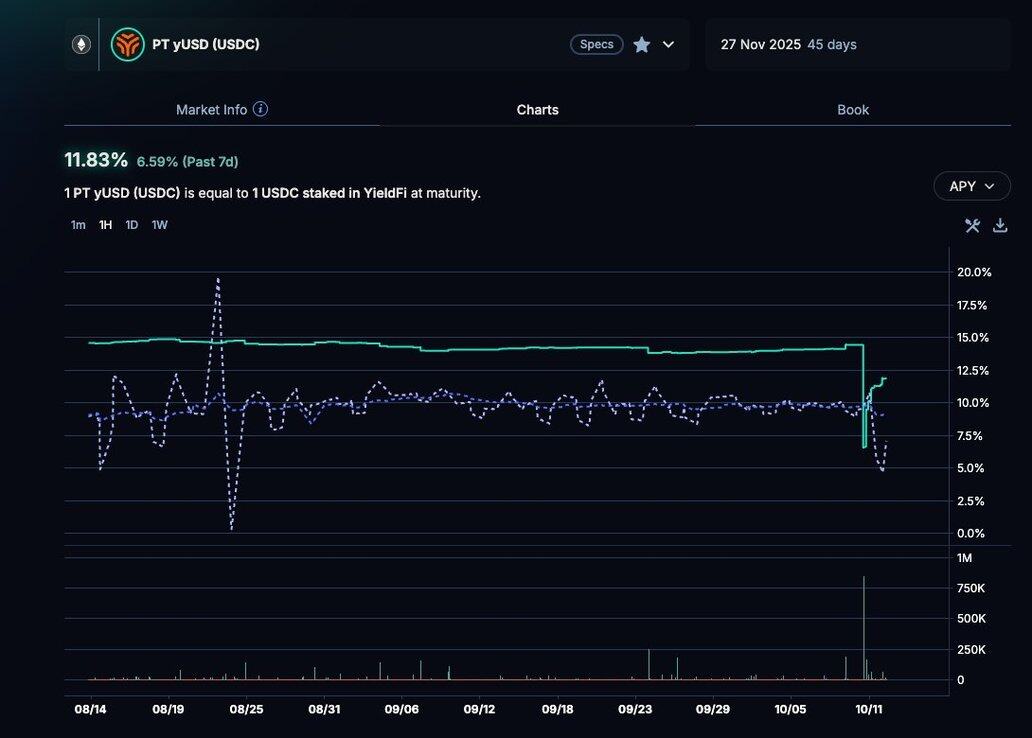Click the 11.83% APY value
Viewport: 1032px width, 738px height.
tap(96, 160)
